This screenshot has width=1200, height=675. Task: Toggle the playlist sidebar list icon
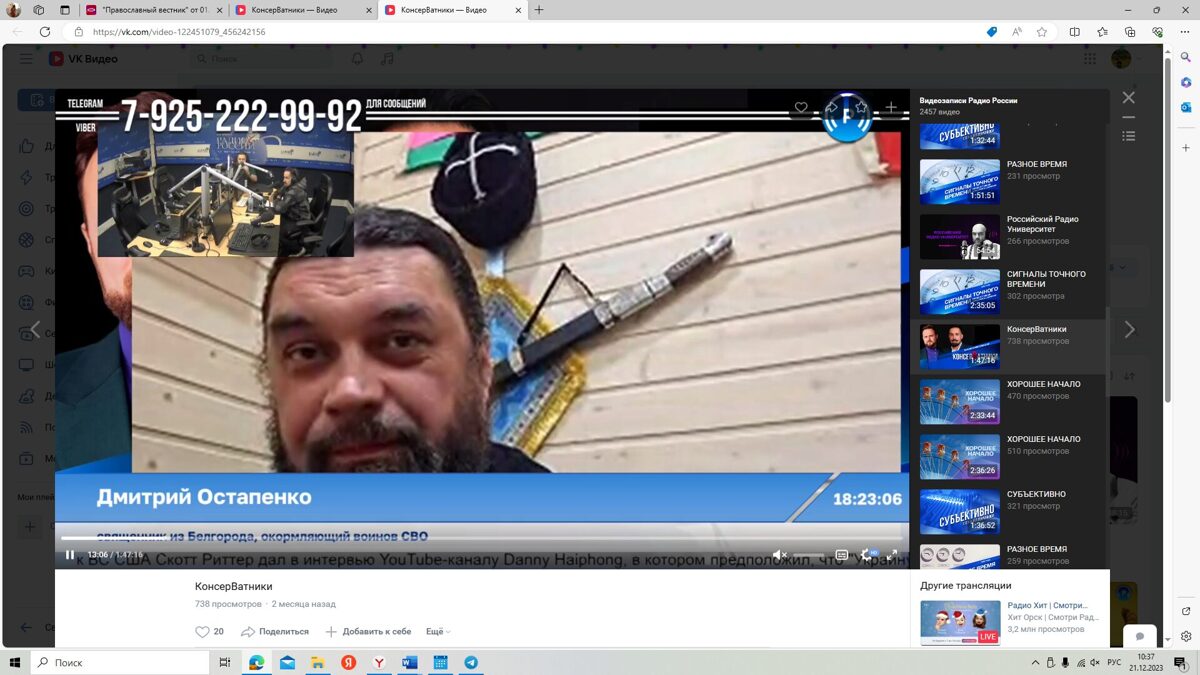[x=1129, y=136]
